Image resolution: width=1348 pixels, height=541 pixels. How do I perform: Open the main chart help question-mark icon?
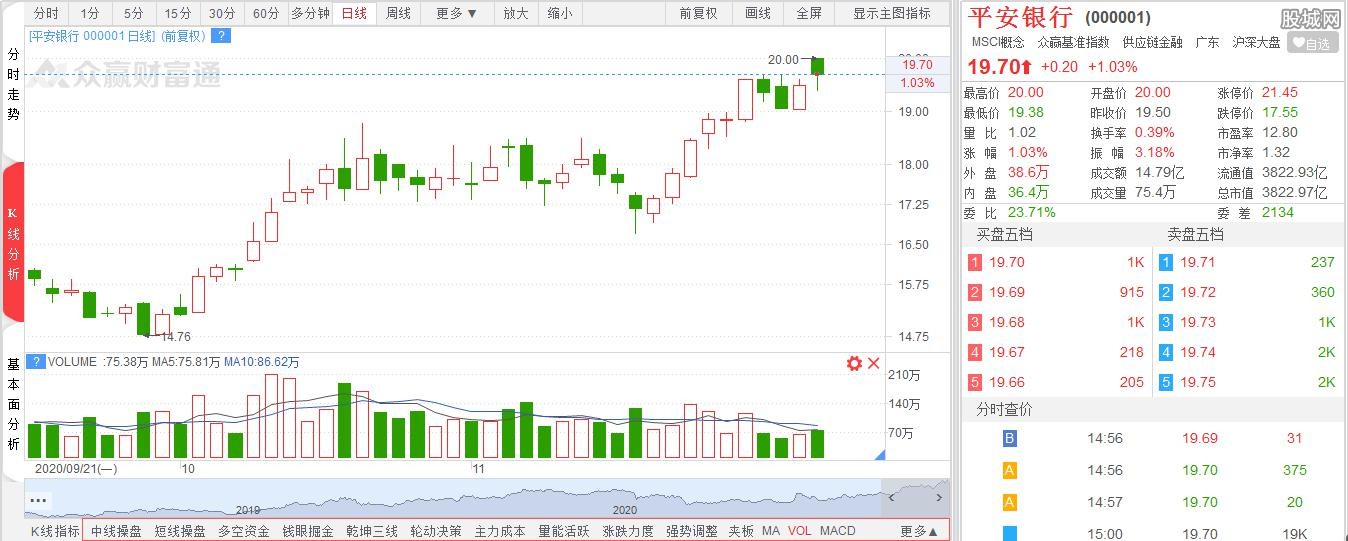222,36
